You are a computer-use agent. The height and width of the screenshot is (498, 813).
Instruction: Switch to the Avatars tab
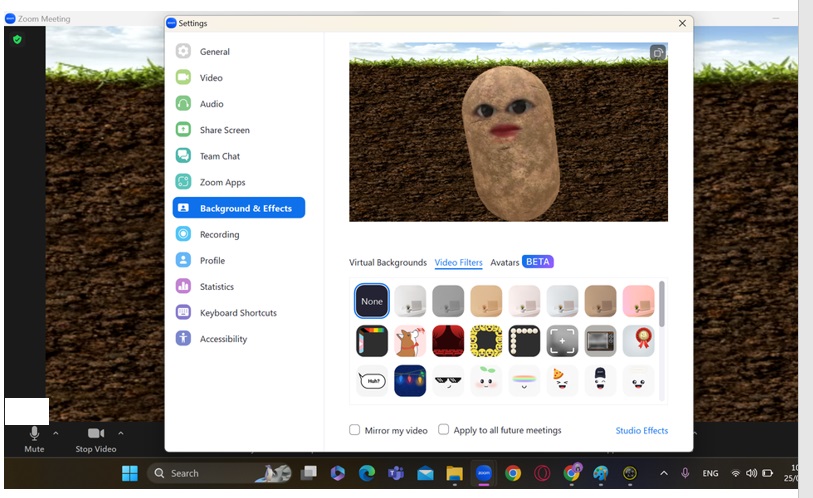505,263
